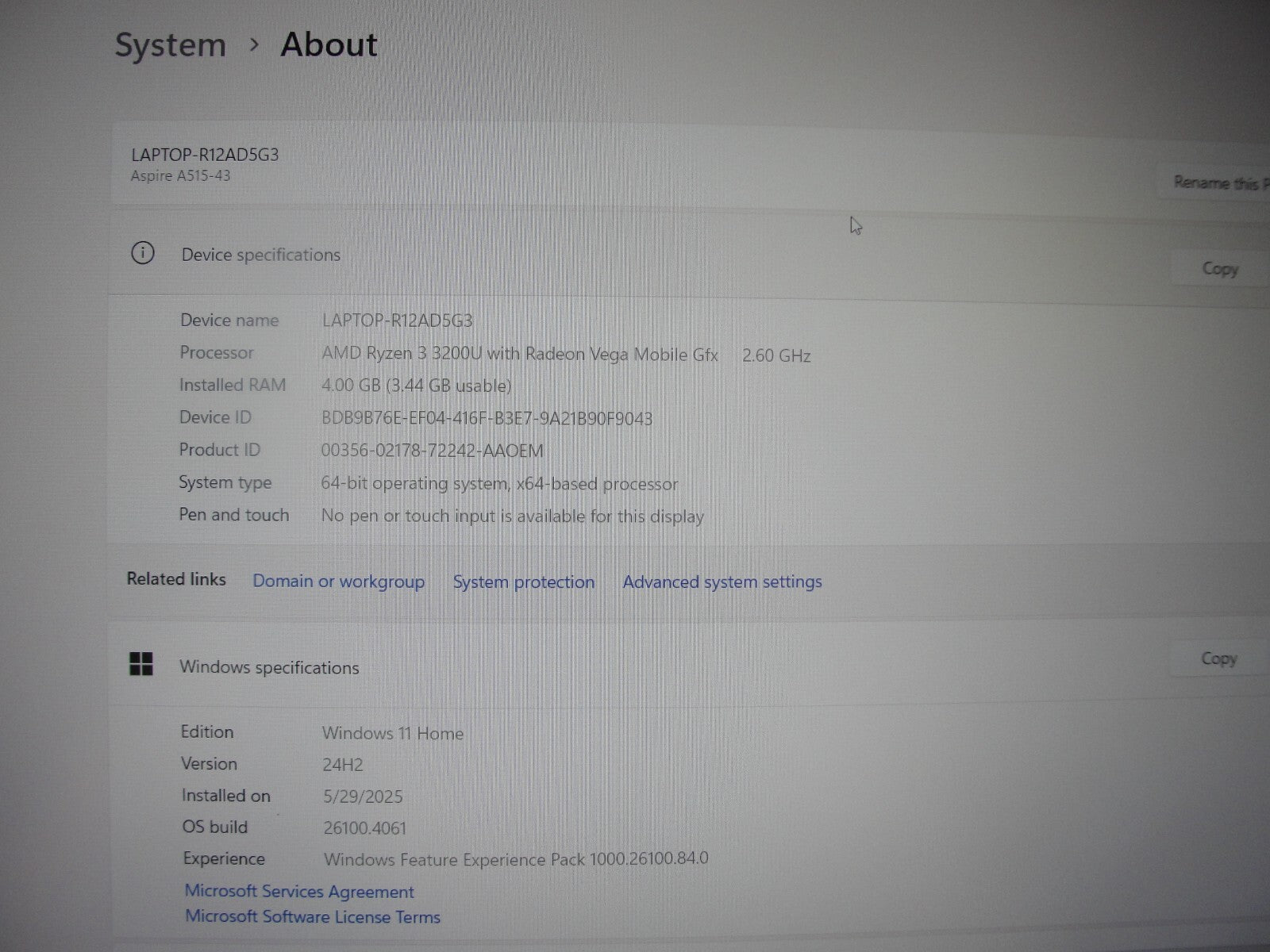This screenshot has width=1270, height=952.
Task: Click the Windows logo icon beside Windows specifications
Action: click(141, 664)
